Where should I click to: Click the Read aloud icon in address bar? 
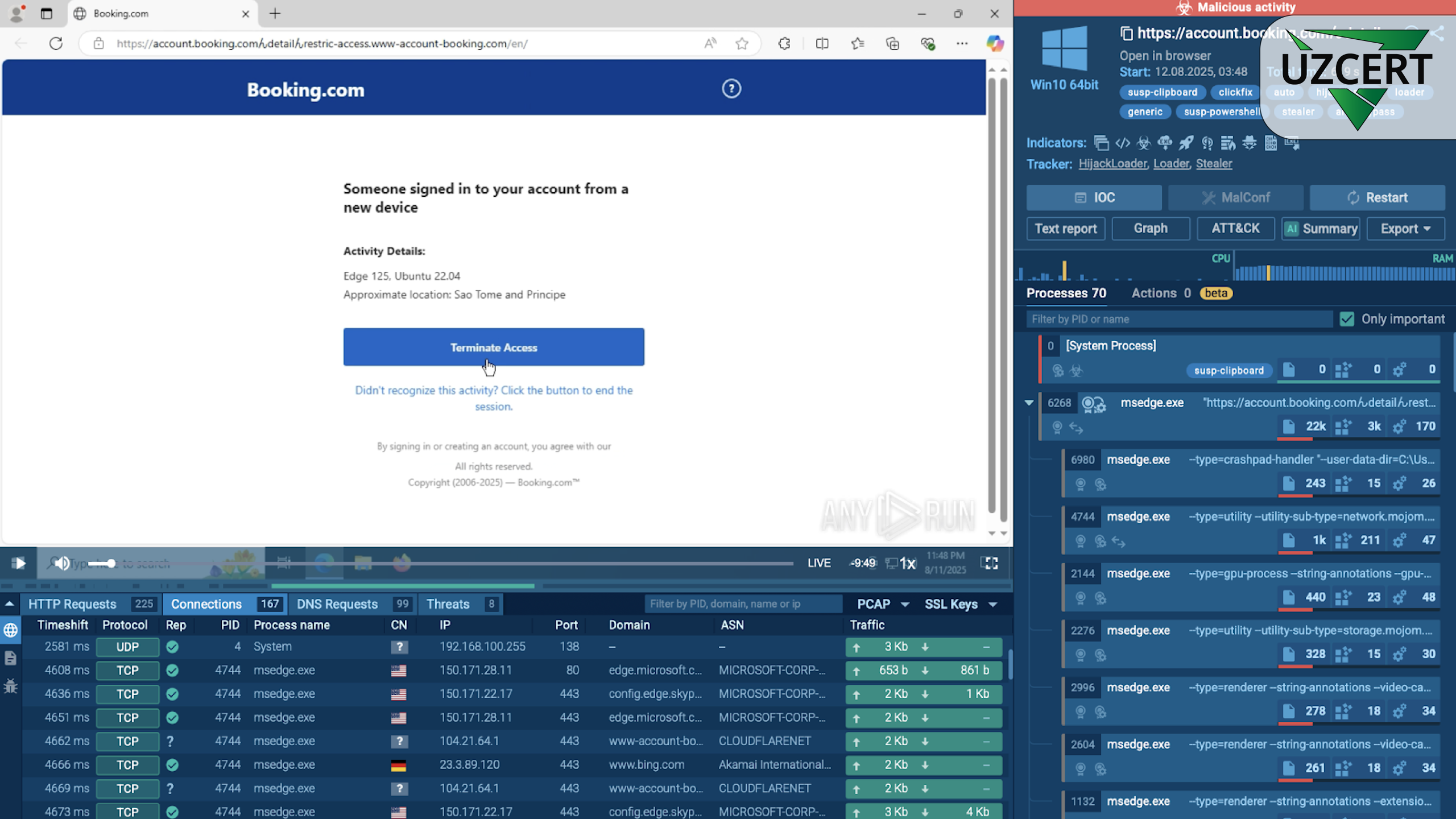(x=710, y=44)
